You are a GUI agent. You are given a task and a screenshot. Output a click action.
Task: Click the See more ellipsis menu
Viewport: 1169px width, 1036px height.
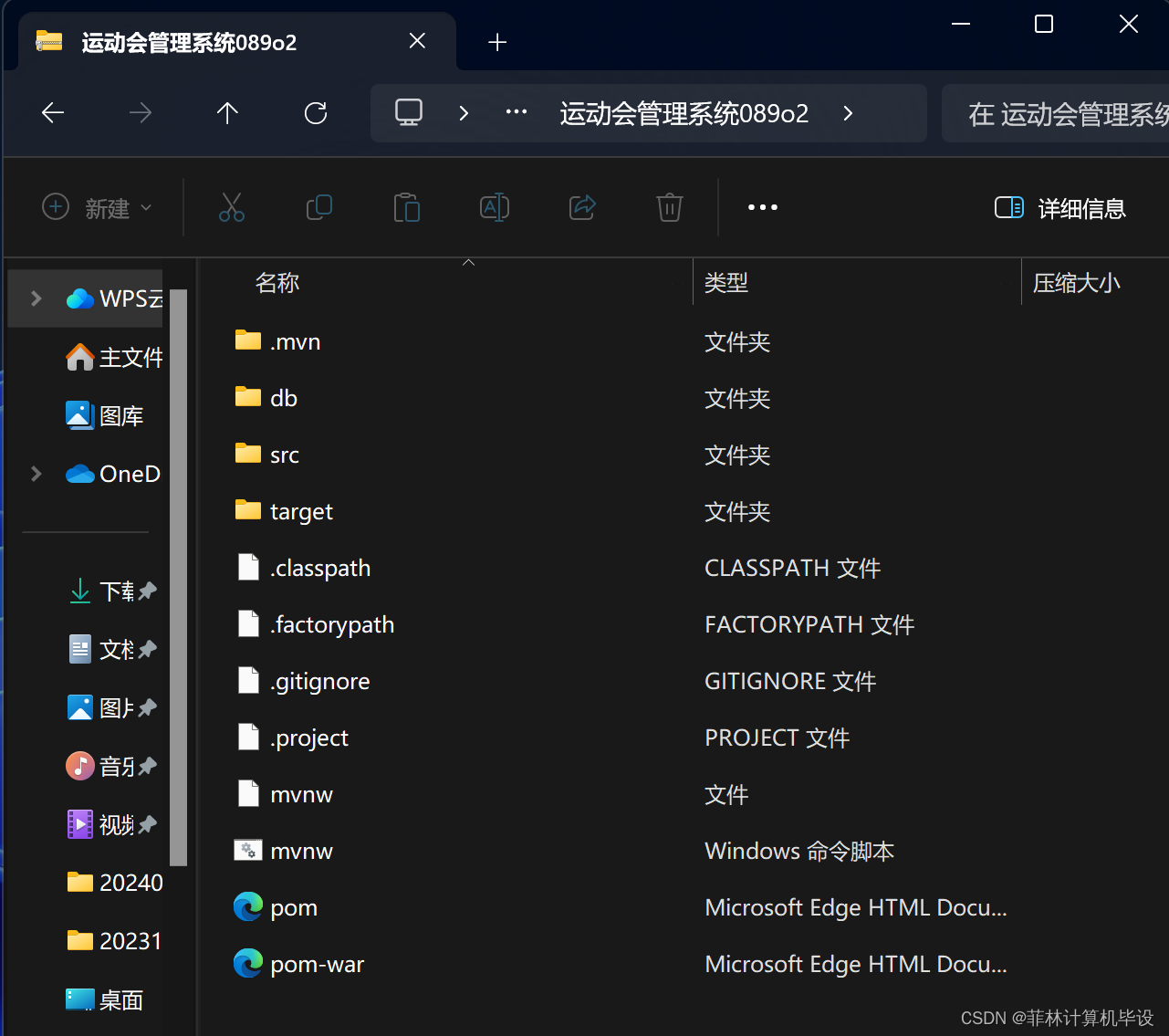763,207
